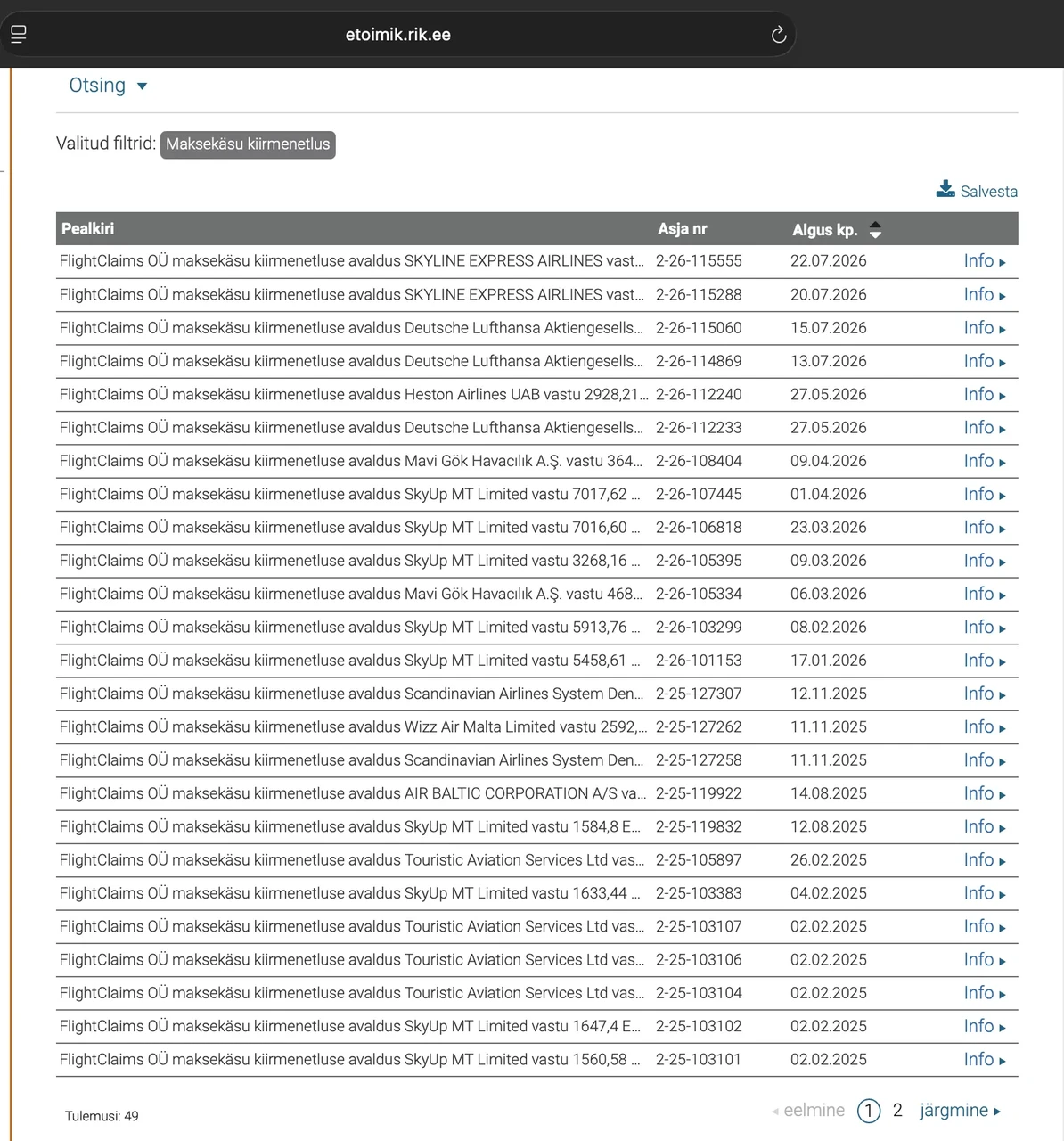This screenshot has width=1064, height=1141.
Task: Open Info for case 2-26-115060
Action: pos(984,328)
